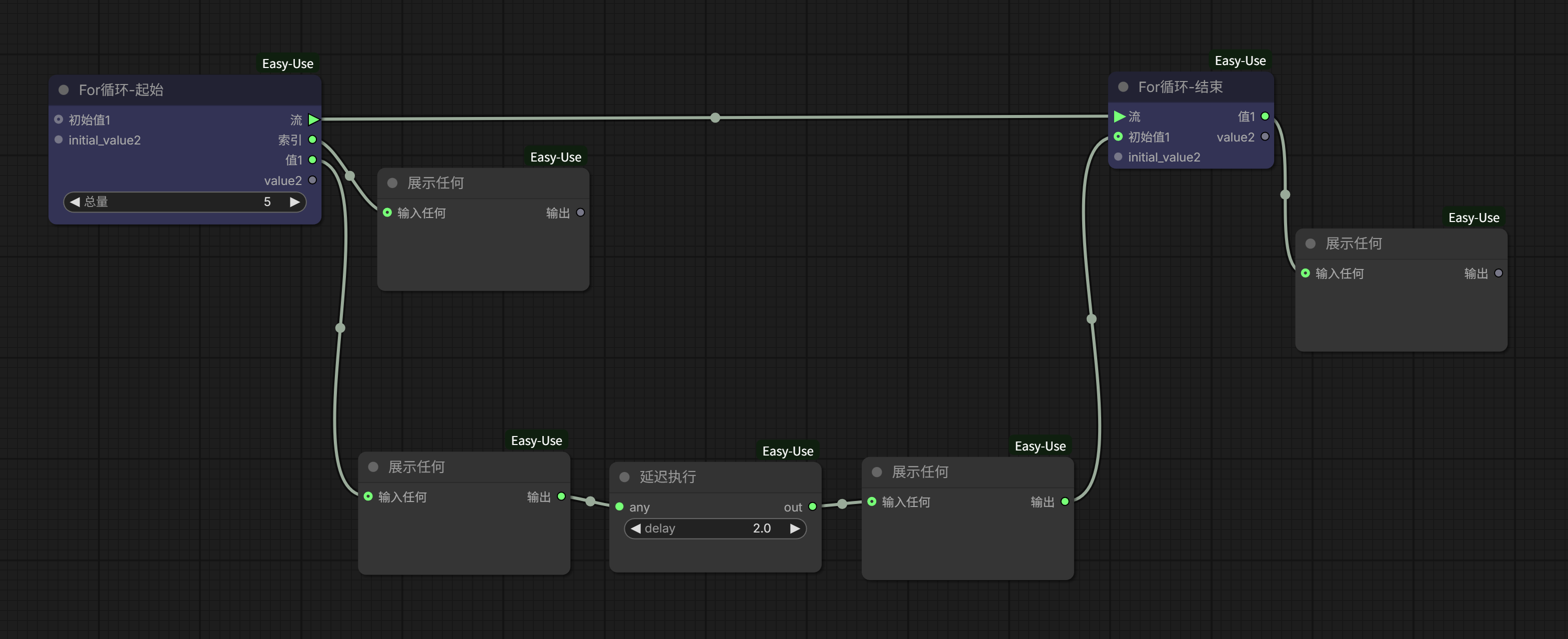Click the initial_value2 input socket on For循环-结束
This screenshot has height=639, width=1568.
coord(1118,157)
